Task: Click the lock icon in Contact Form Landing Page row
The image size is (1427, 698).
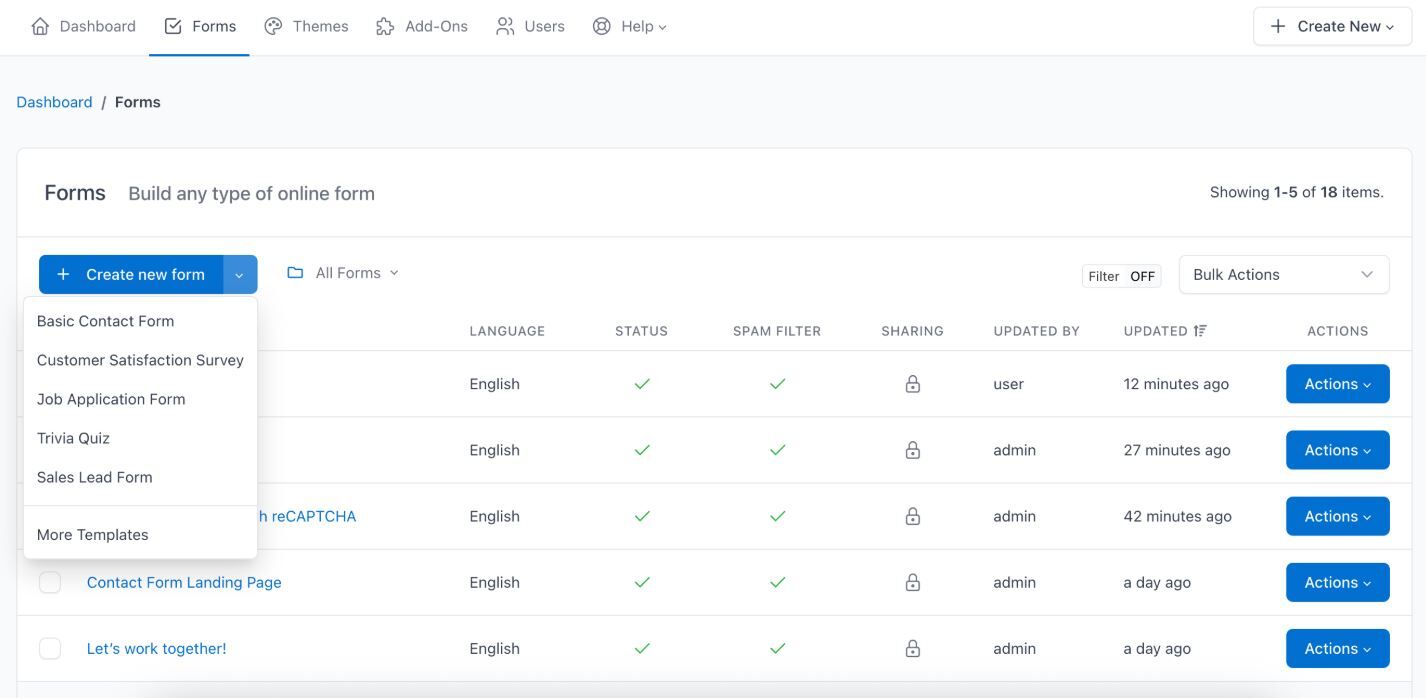Action: click(912, 582)
